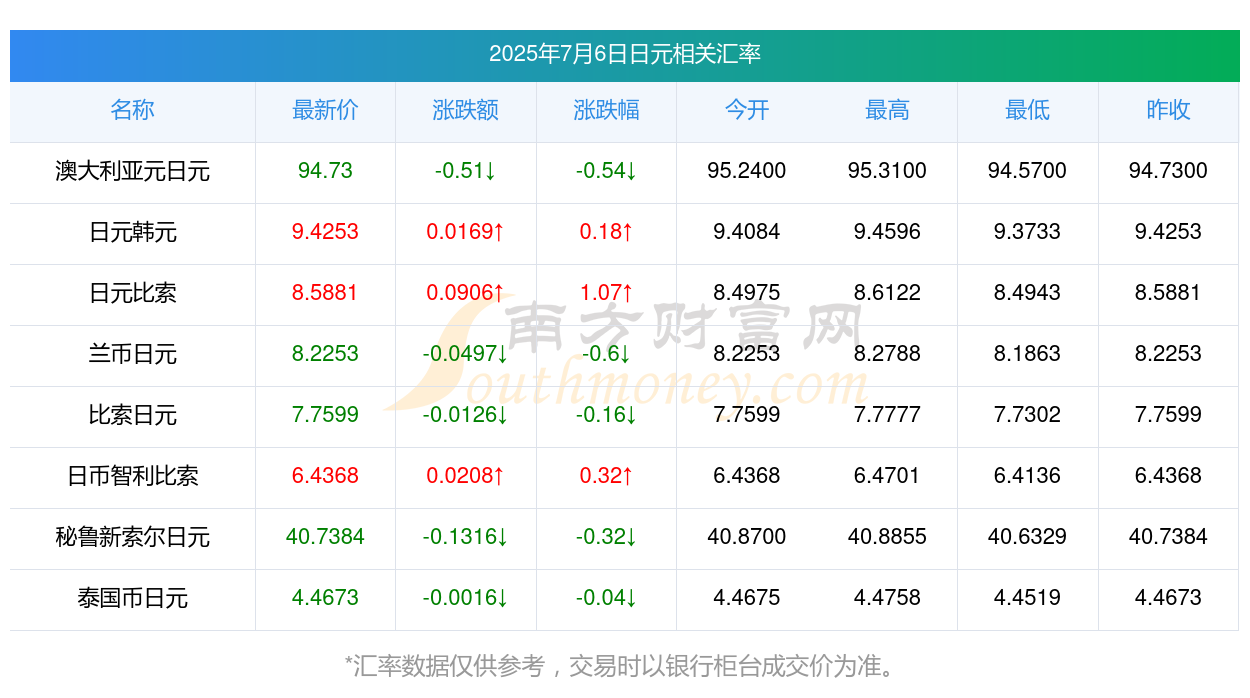Screen dimensions: 1250x698
Task: Select the 日币智利比索 row name
Action: point(132,476)
